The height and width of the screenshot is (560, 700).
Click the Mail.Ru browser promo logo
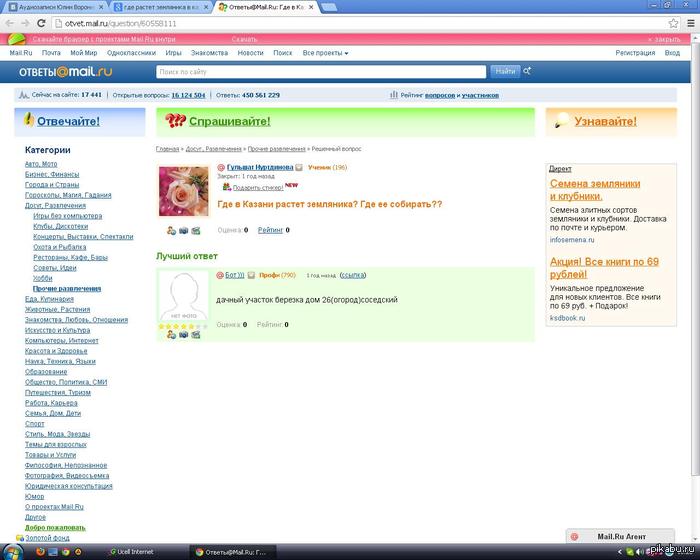[17, 39]
